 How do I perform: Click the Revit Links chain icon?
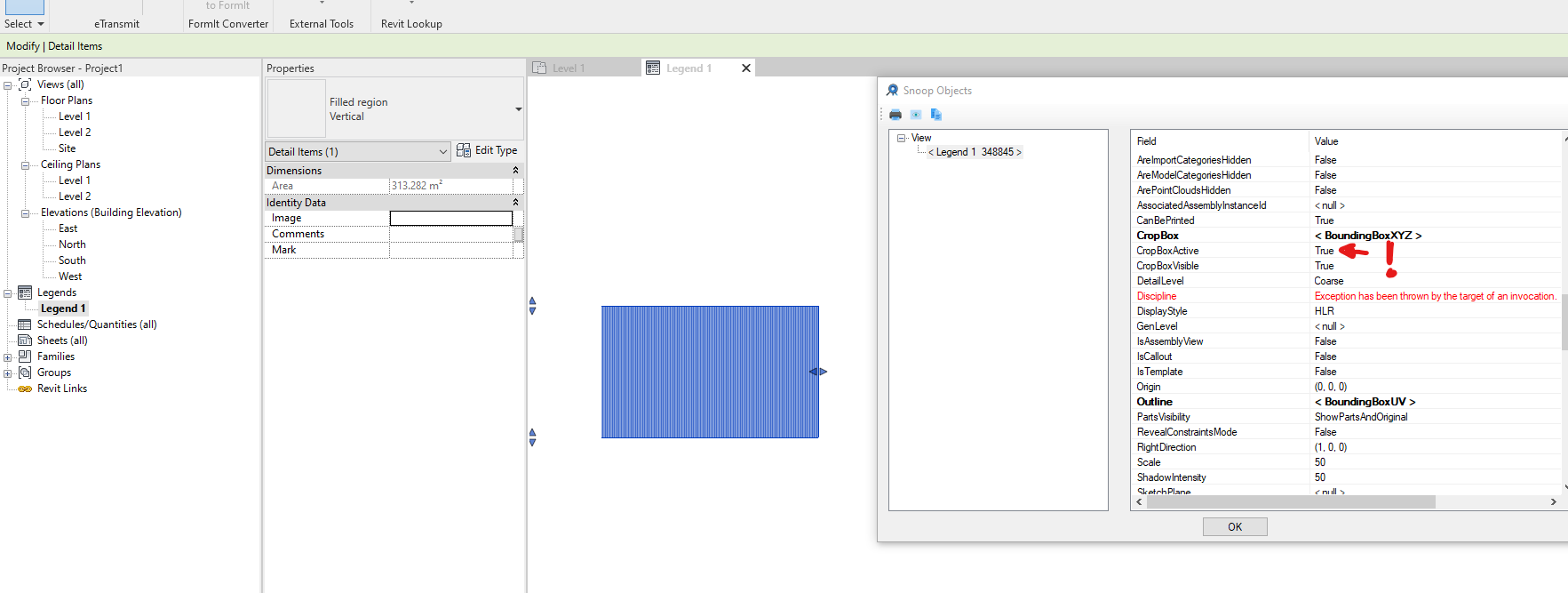(25, 389)
